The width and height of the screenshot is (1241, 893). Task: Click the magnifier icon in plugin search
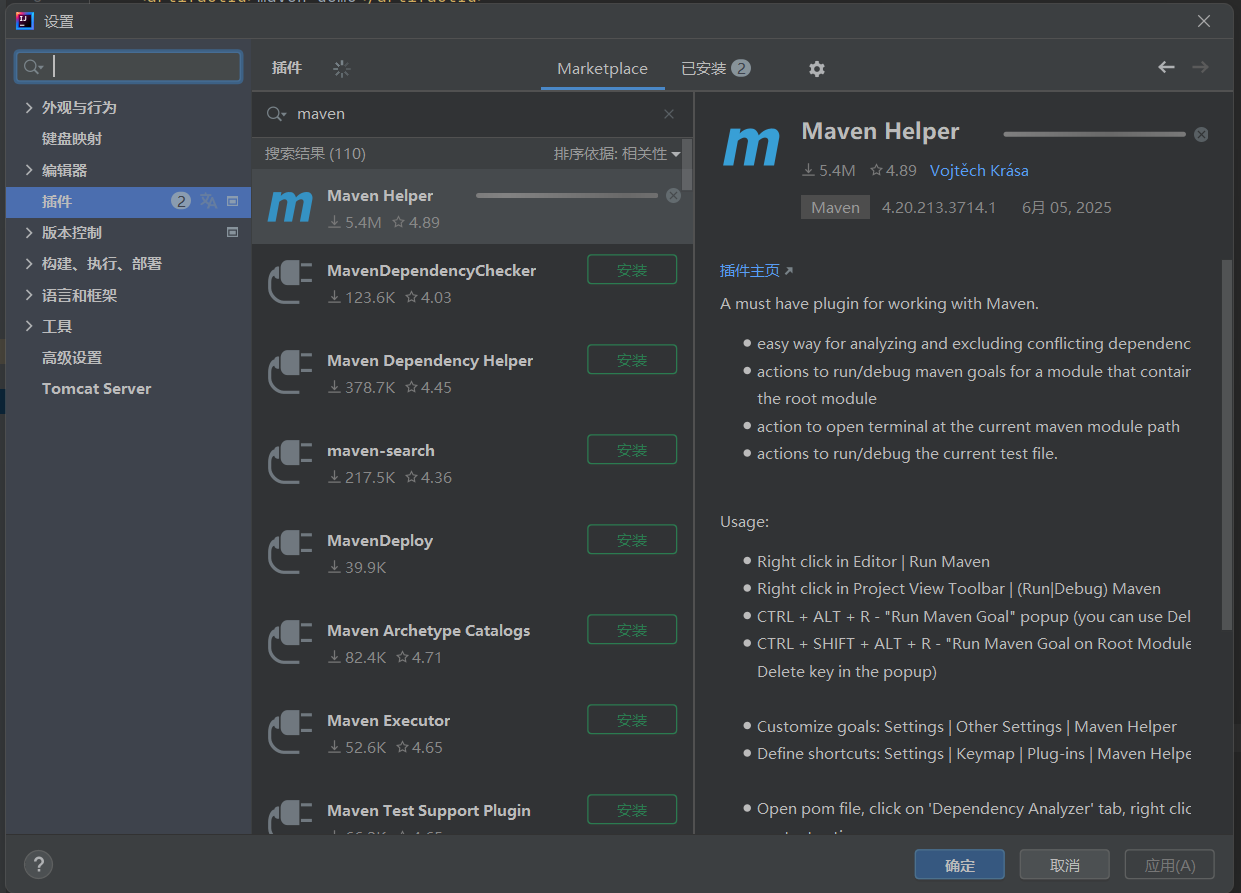[x=276, y=114]
